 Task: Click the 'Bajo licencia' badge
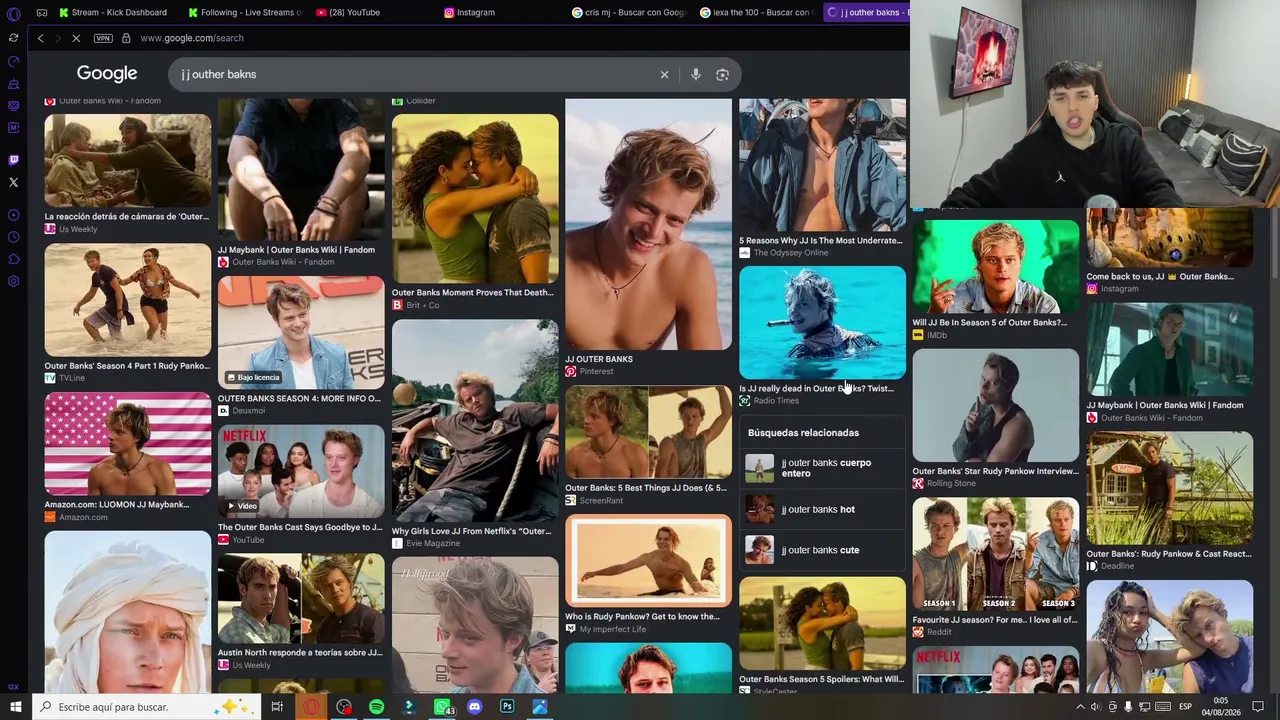pos(254,377)
